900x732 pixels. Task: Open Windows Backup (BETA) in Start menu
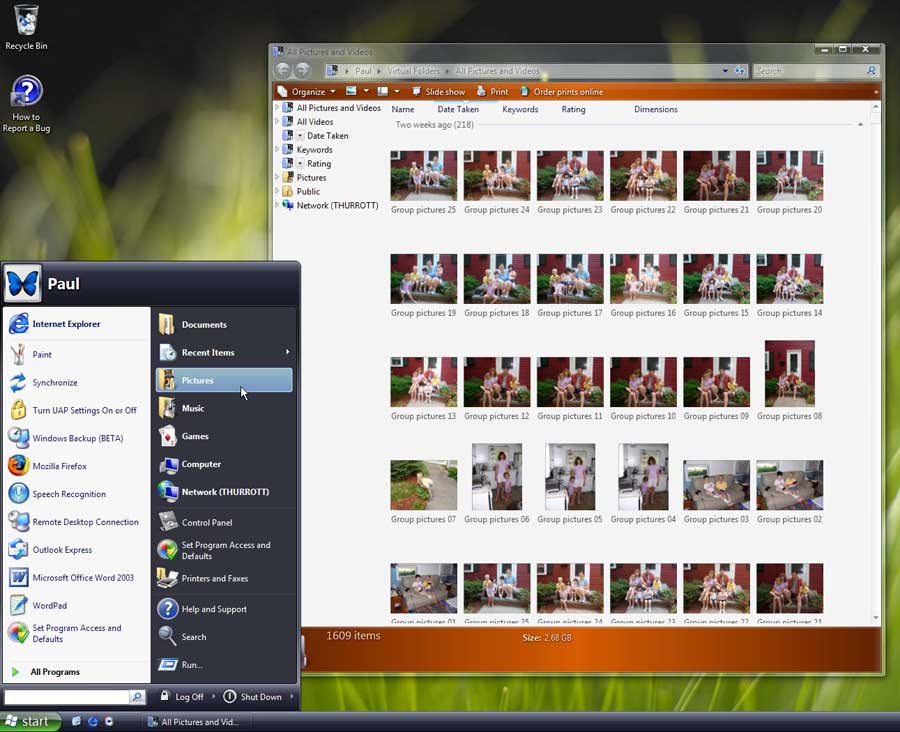coord(77,438)
